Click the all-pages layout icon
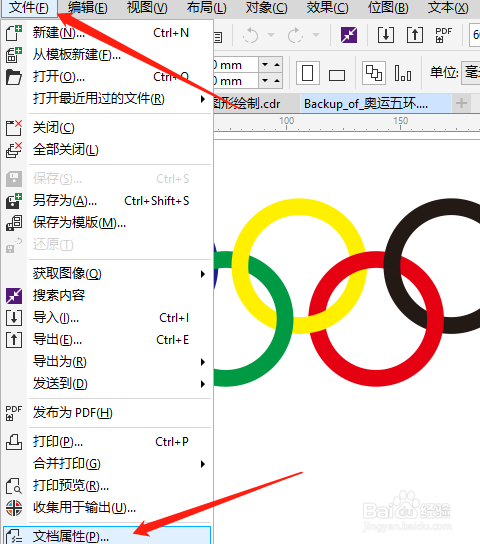480x544 pixels. 374,73
